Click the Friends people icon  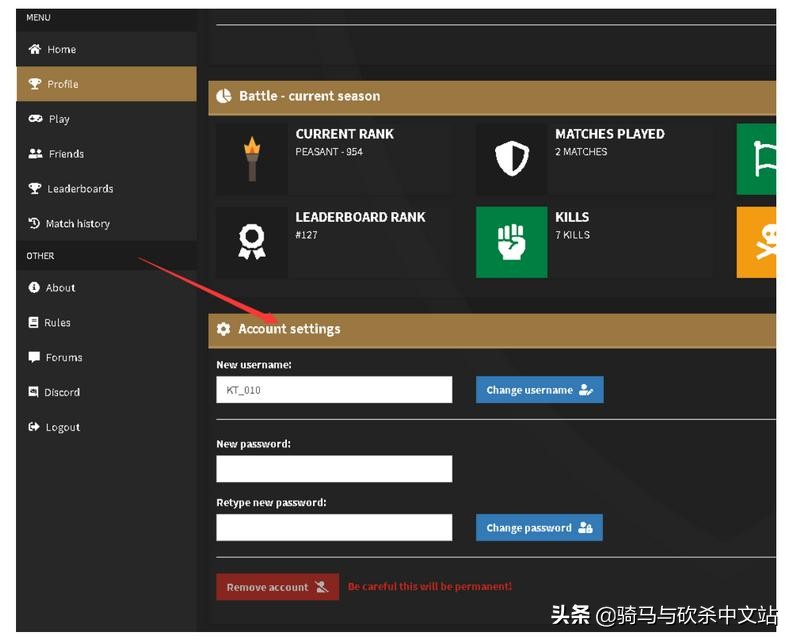coord(36,153)
